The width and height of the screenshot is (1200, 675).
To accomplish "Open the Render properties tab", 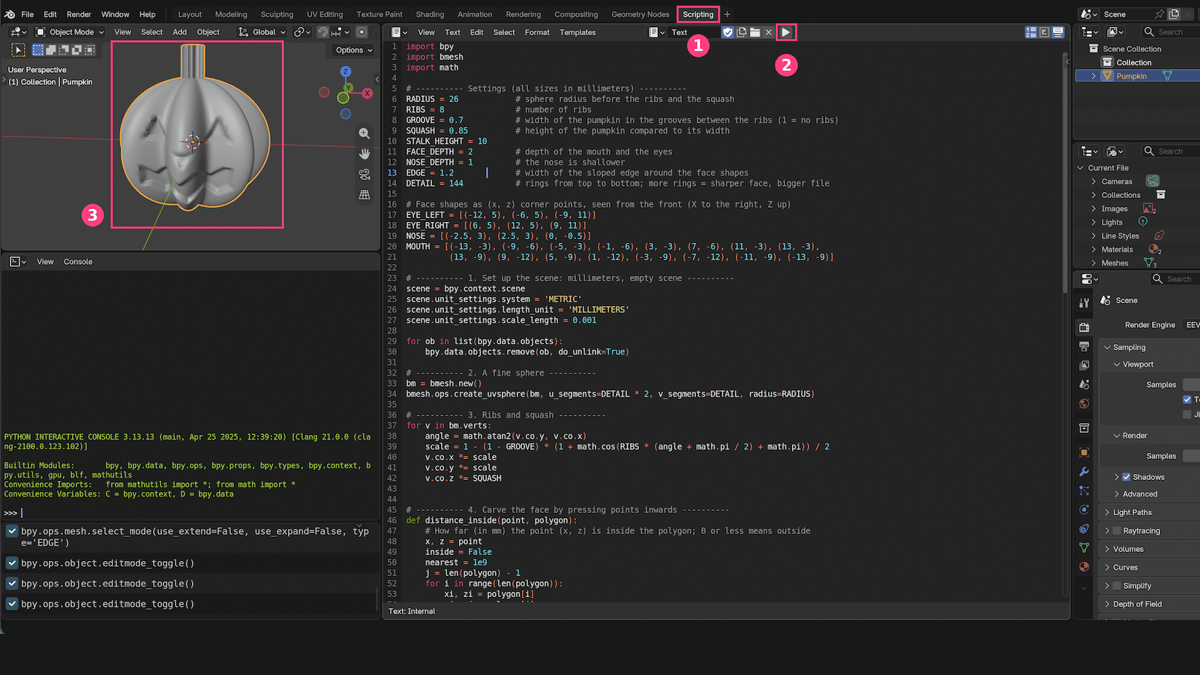I will [1084, 327].
